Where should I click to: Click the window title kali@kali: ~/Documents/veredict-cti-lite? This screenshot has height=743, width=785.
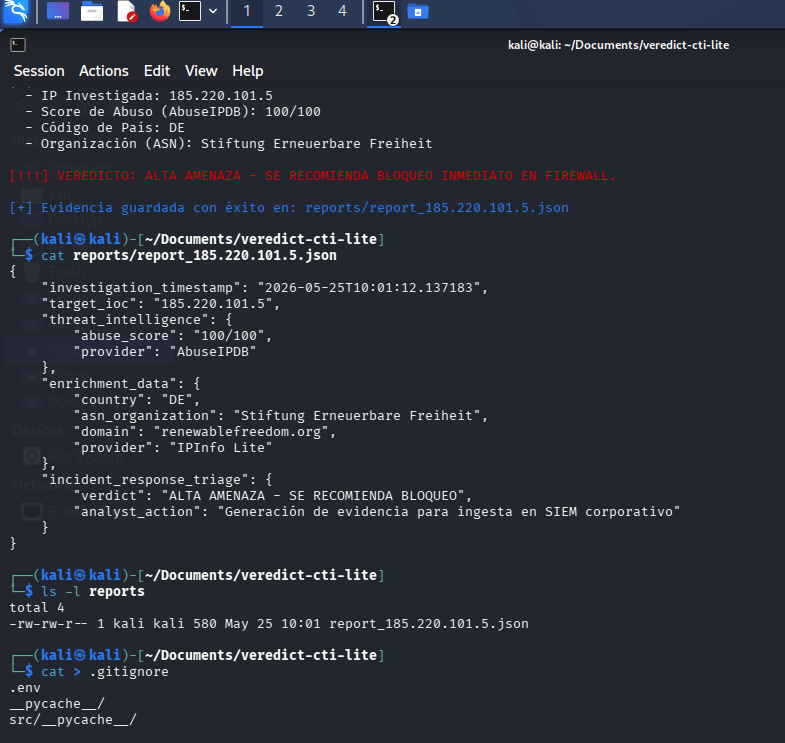[x=618, y=45]
